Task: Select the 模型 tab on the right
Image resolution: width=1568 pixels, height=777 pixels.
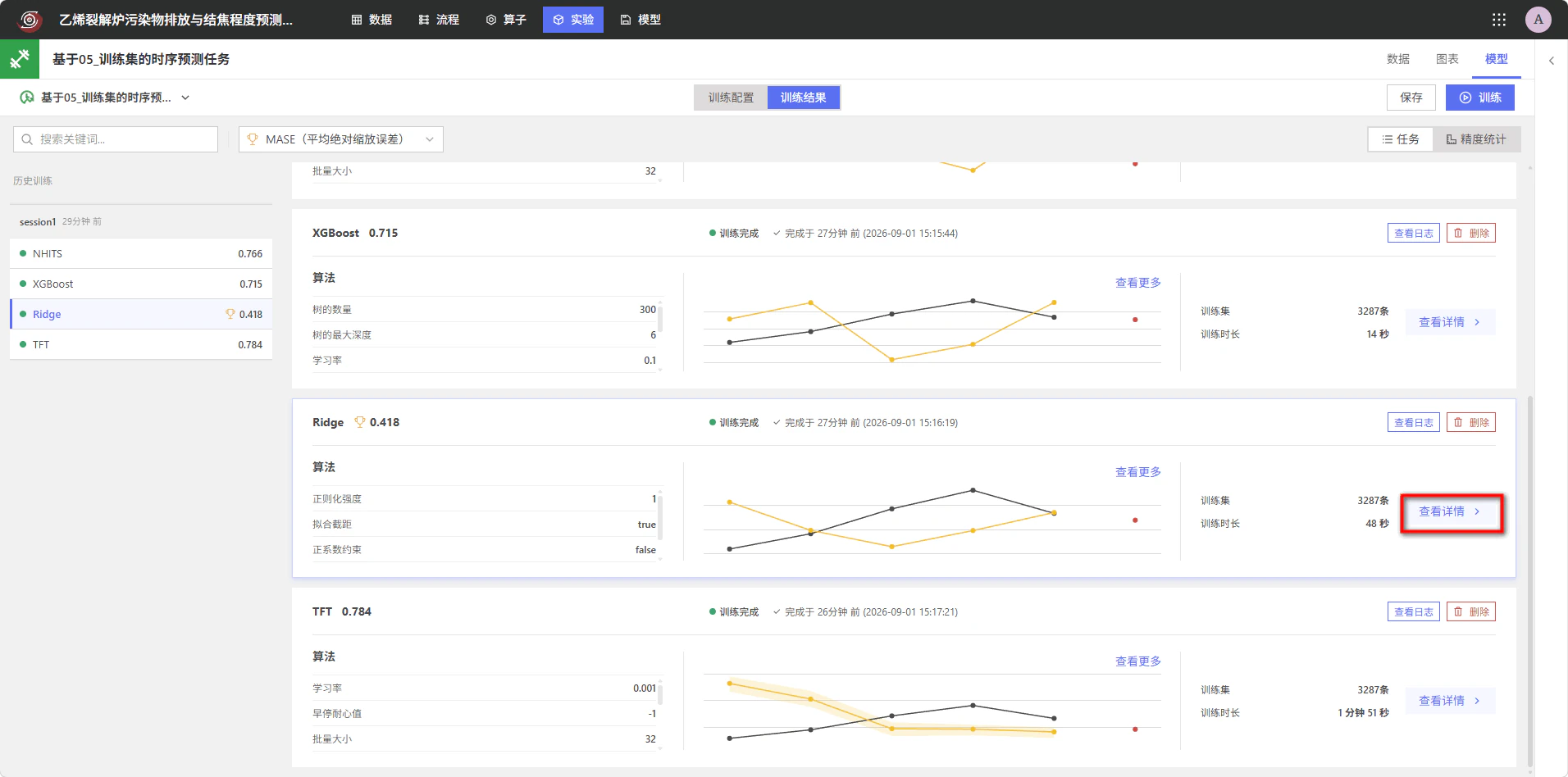Action: click(1497, 59)
